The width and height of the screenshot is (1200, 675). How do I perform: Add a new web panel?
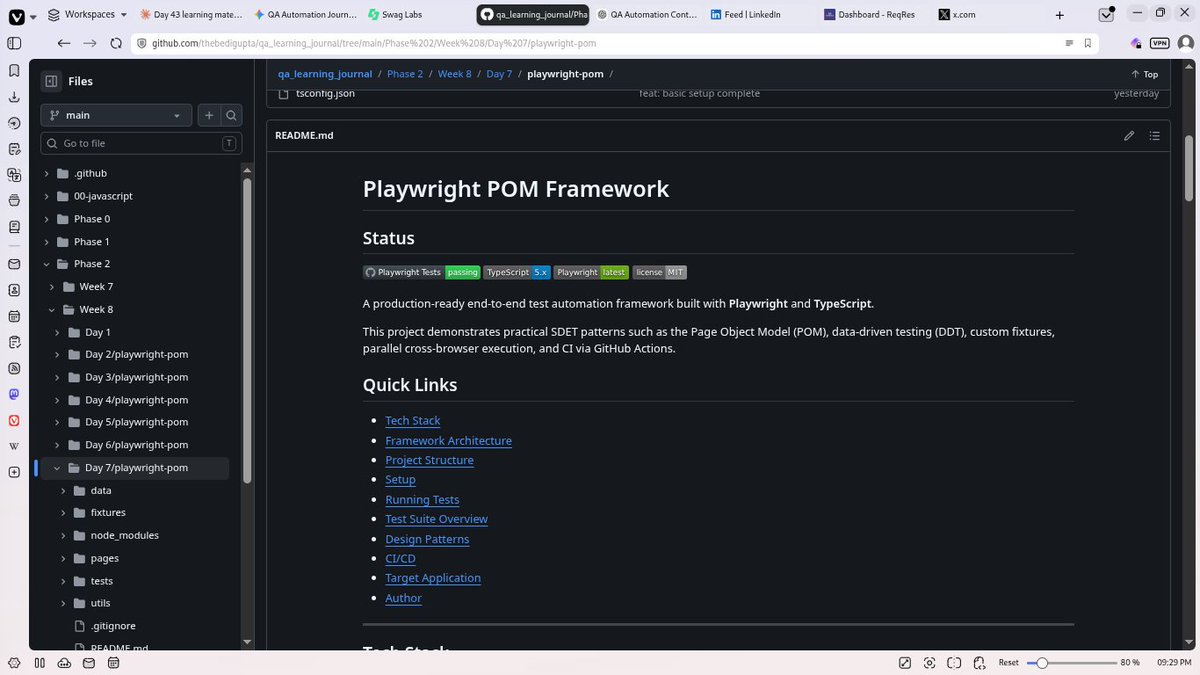coord(14,472)
